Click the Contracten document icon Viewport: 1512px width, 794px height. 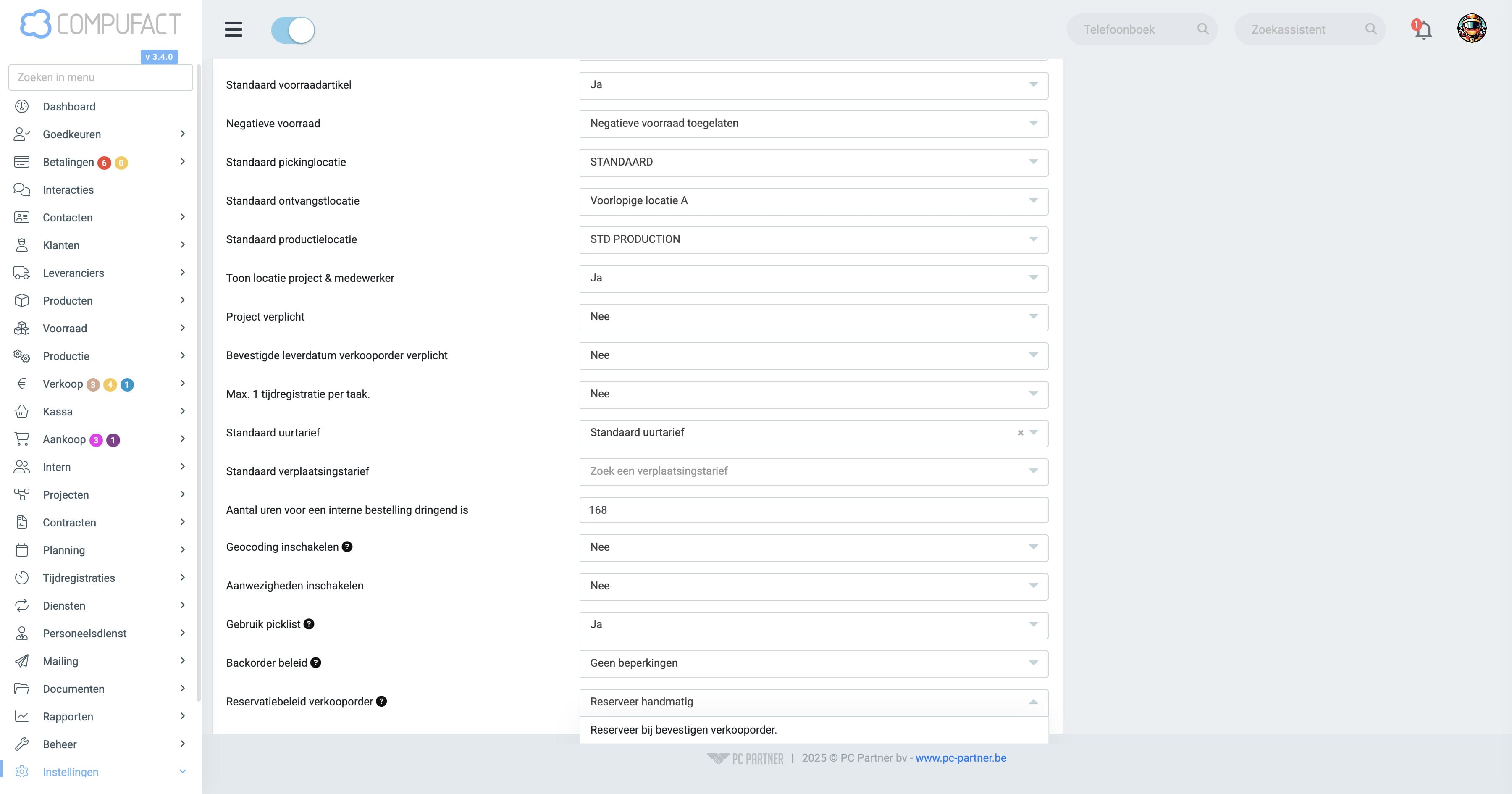click(x=22, y=523)
